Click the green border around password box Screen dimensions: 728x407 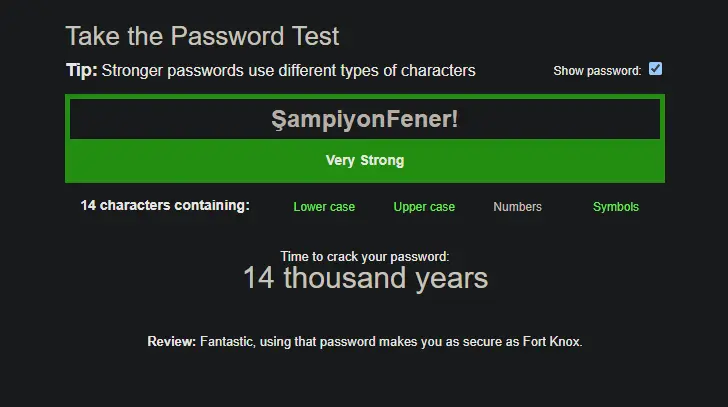(365, 97)
